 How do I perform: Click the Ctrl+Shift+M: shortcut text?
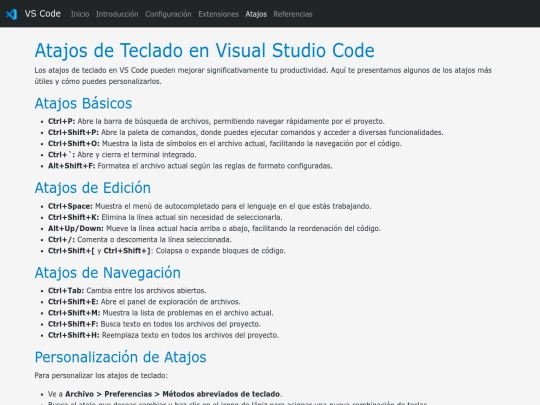coord(74,313)
